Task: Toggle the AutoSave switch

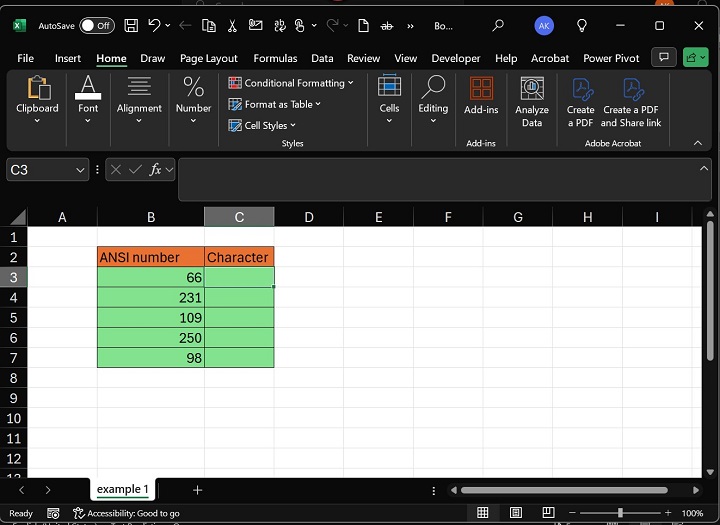Action: (x=96, y=25)
